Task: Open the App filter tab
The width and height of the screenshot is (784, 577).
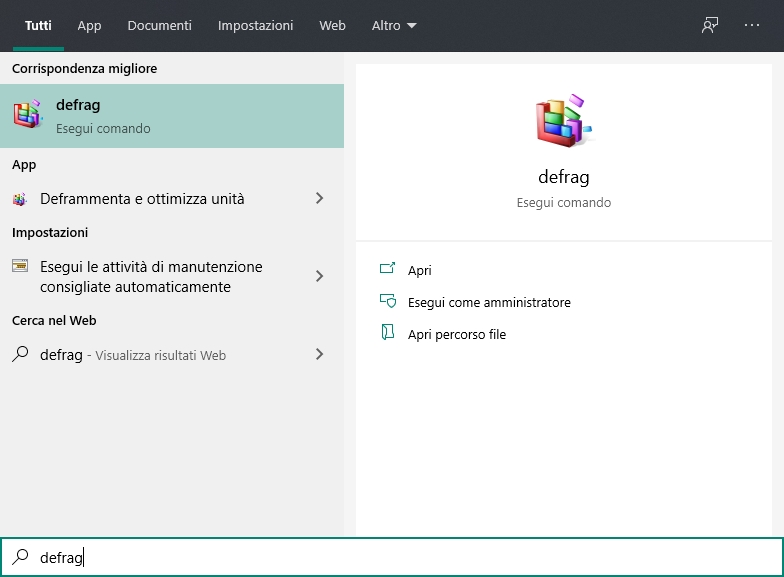Action: [x=89, y=26]
